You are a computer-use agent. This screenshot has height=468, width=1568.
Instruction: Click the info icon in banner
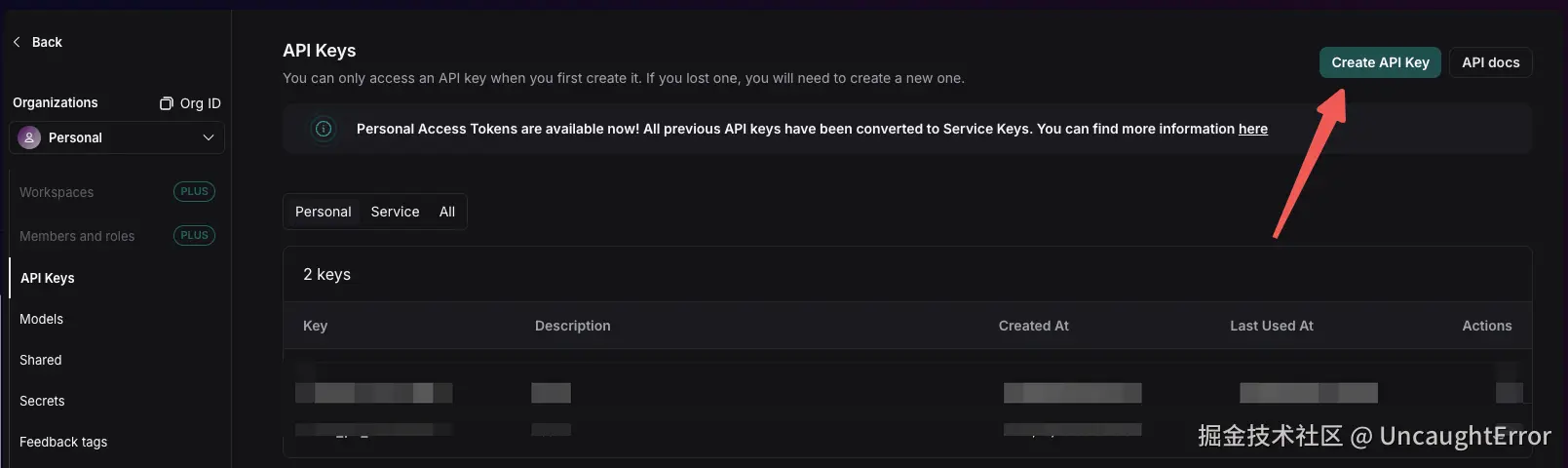pyautogui.click(x=324, y=129)
